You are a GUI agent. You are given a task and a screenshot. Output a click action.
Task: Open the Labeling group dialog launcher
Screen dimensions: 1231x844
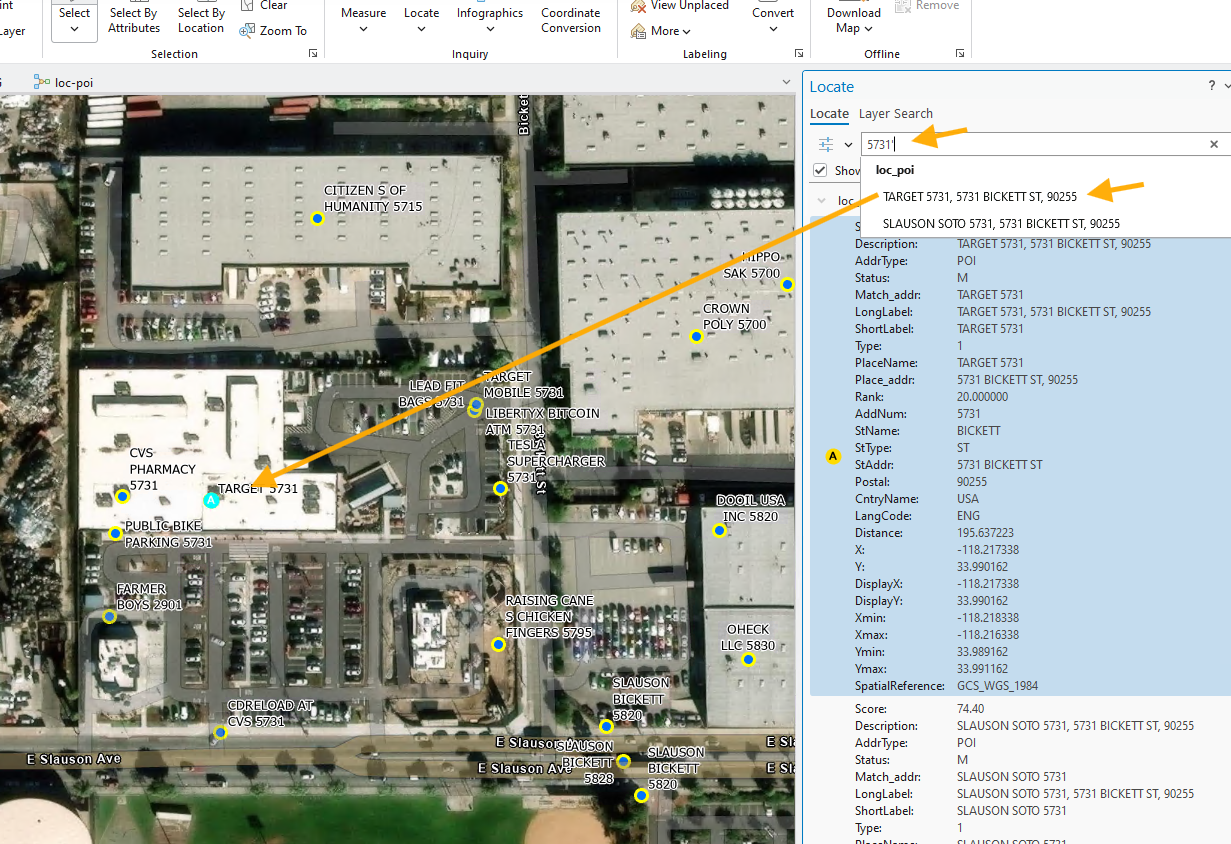click(799, 54)
